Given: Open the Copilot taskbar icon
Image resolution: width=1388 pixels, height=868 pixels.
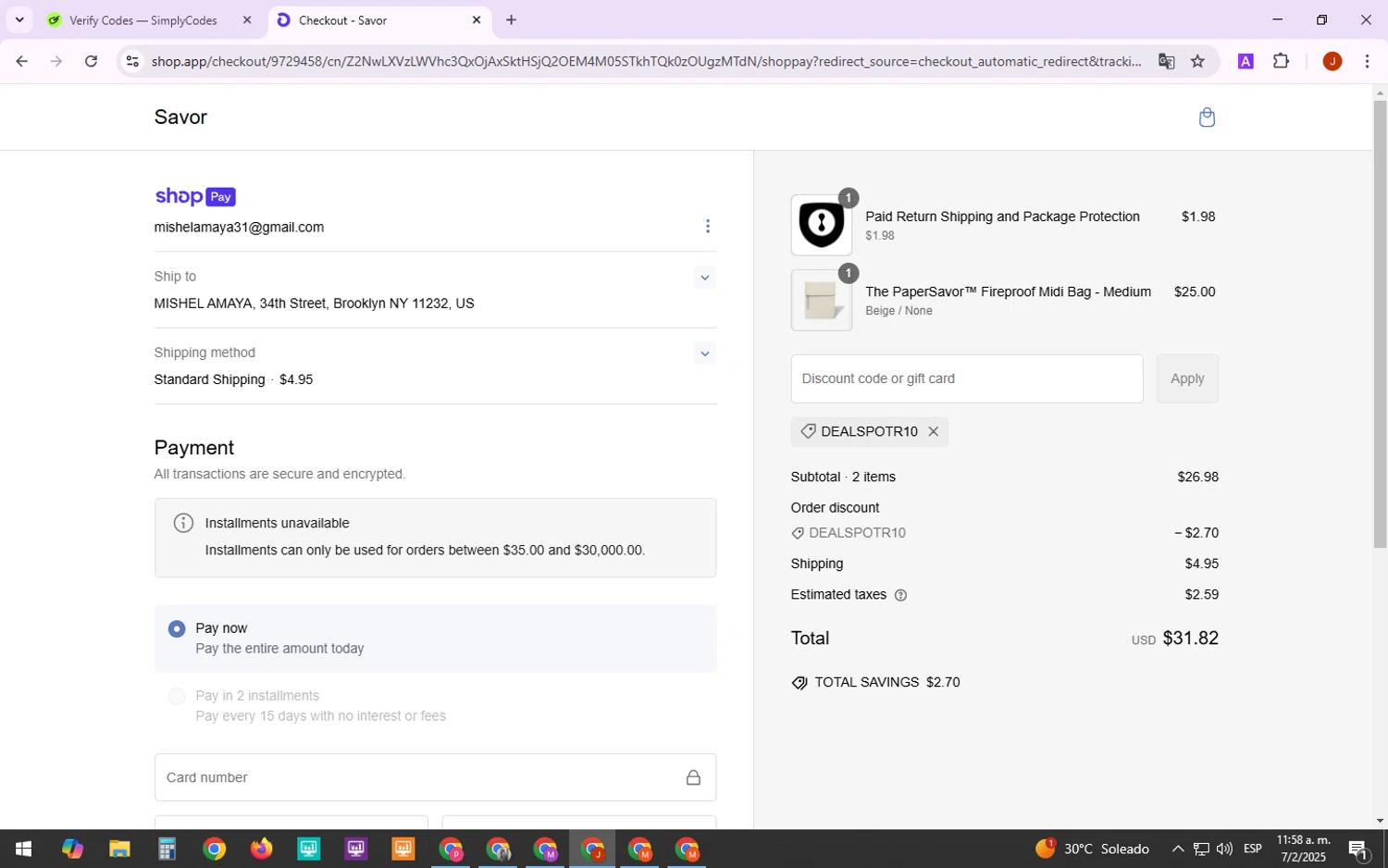Looking at the screenshot, I should coord(72,849).
